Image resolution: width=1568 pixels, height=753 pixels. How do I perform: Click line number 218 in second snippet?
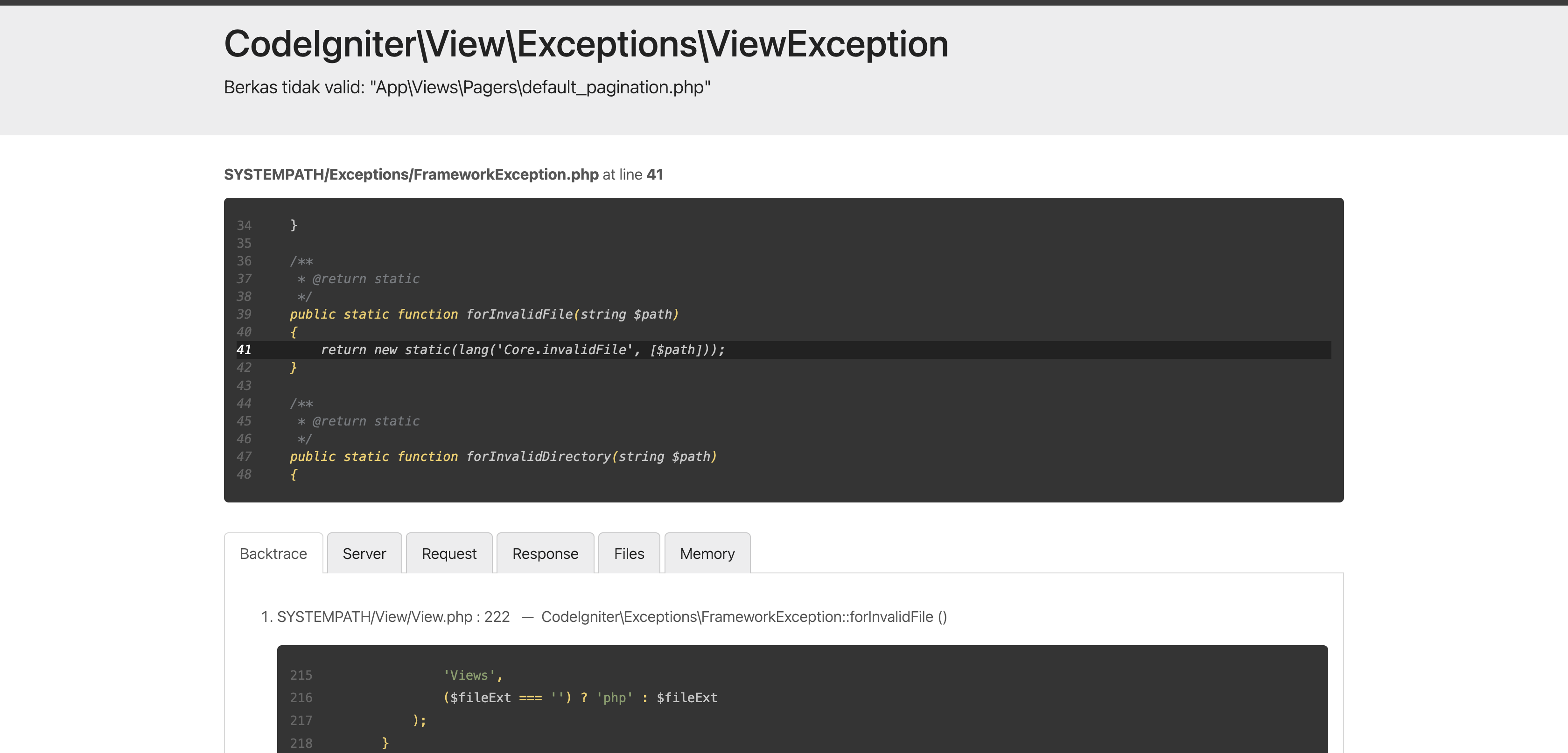point(301,743)
